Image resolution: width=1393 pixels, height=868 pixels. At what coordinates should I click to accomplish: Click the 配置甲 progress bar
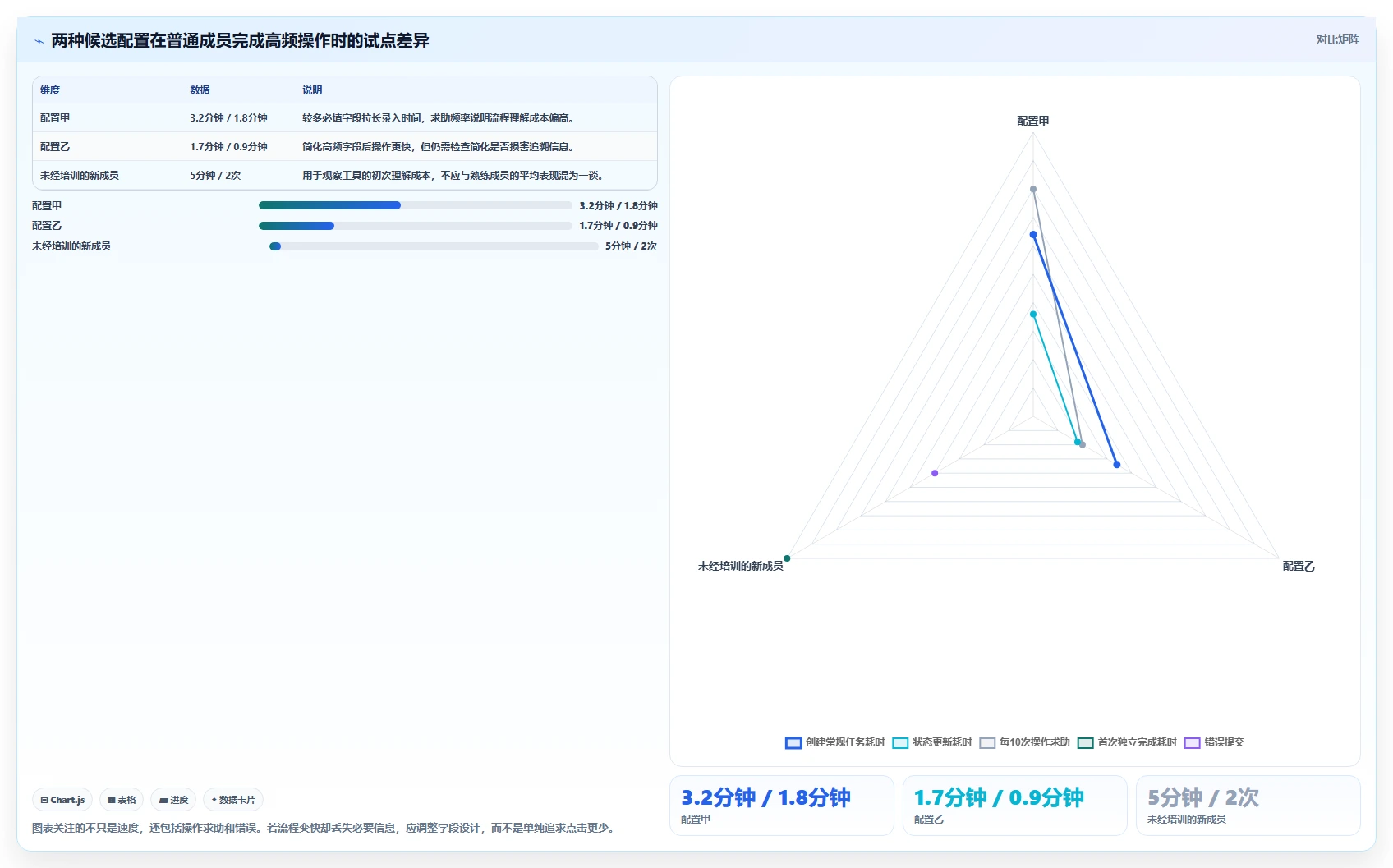click(415, 205)
